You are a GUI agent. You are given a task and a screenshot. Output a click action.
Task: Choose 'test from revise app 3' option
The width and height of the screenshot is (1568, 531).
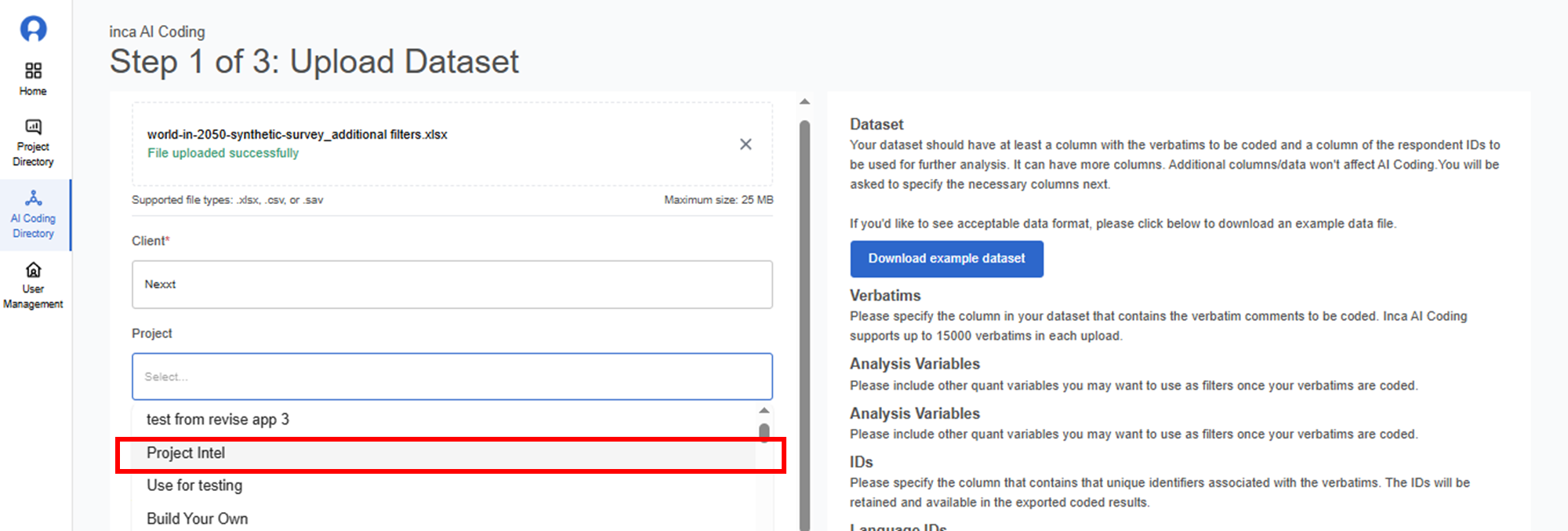pyautogui.click(x=217, y=420)
